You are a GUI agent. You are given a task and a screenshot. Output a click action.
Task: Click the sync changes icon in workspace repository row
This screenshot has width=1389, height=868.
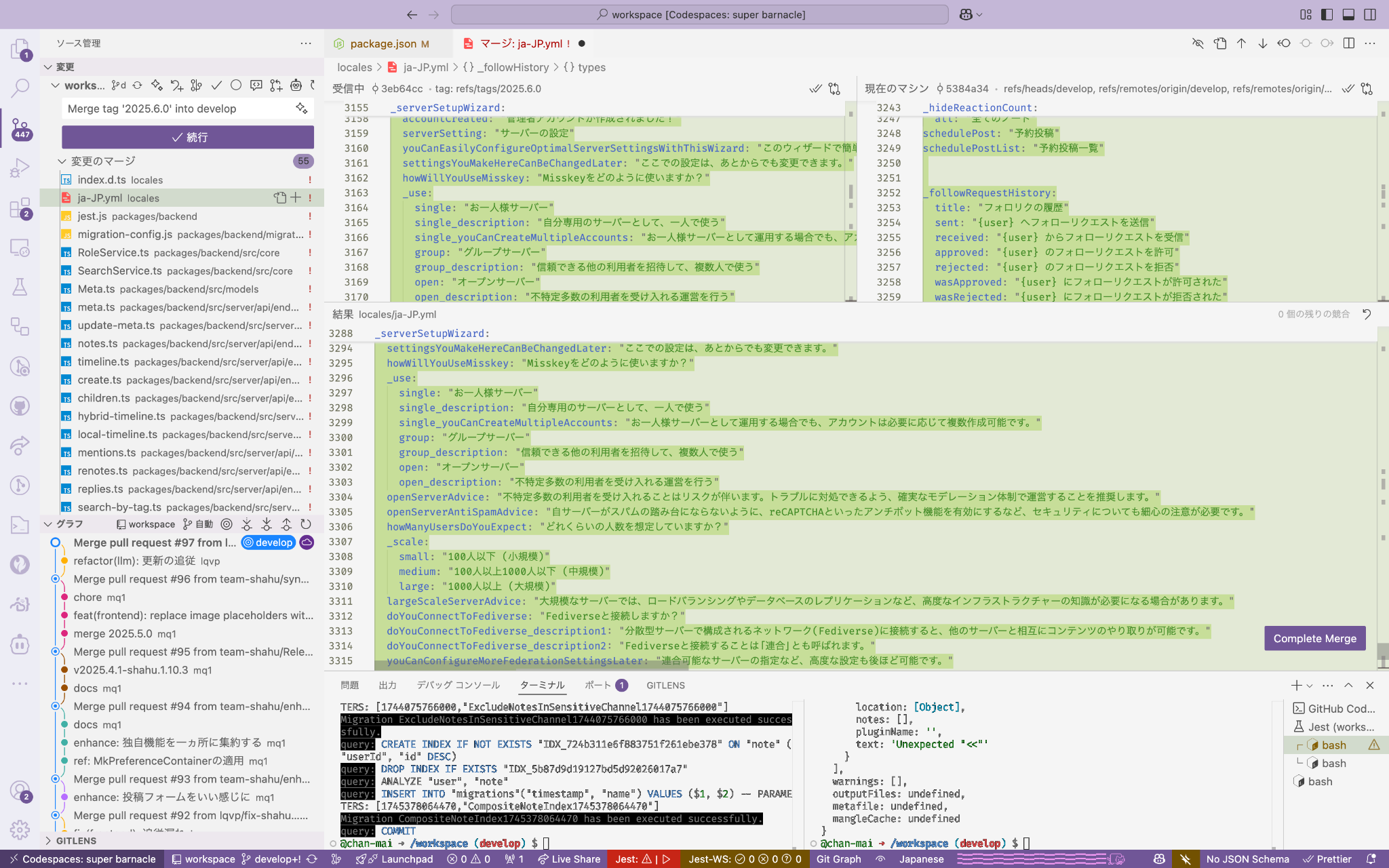coord(137,85)
